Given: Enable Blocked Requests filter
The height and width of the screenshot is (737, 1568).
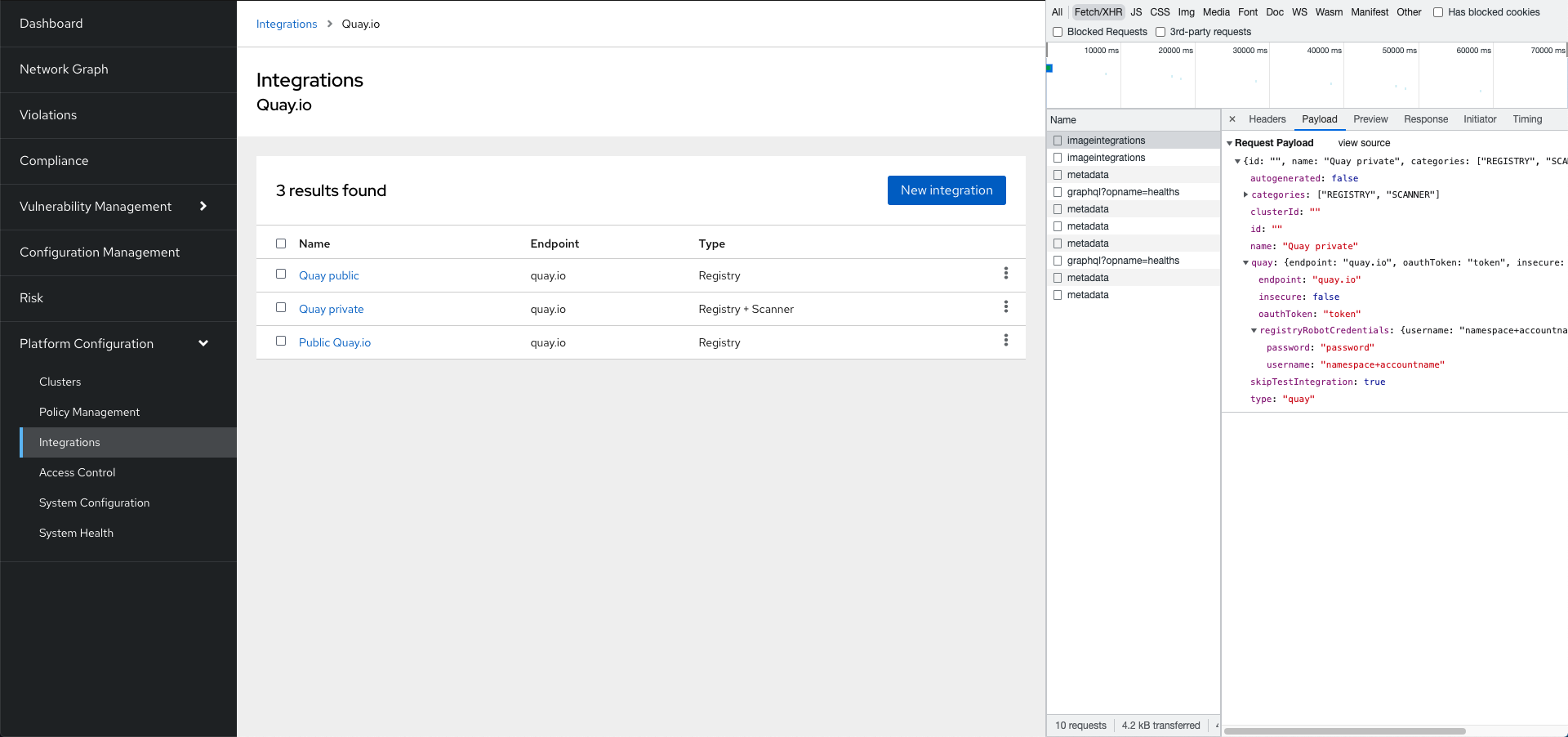Looking at the screenshot, I should click(x=1058, y=32).
